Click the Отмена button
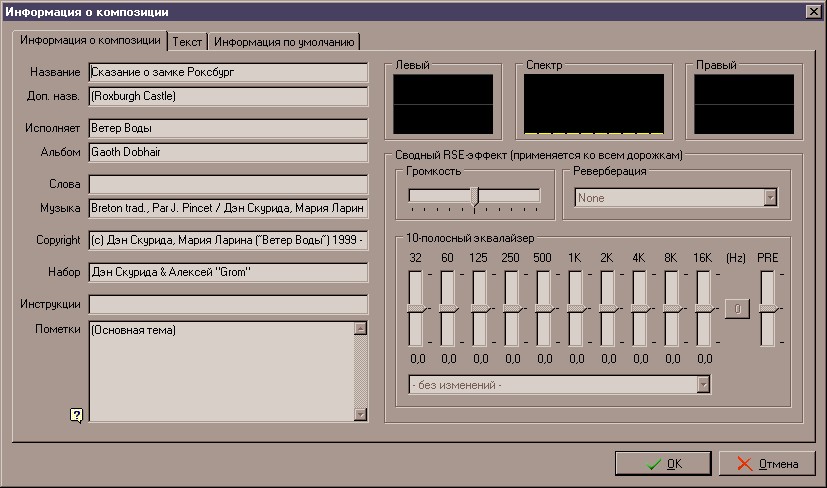 pos(767,463)
